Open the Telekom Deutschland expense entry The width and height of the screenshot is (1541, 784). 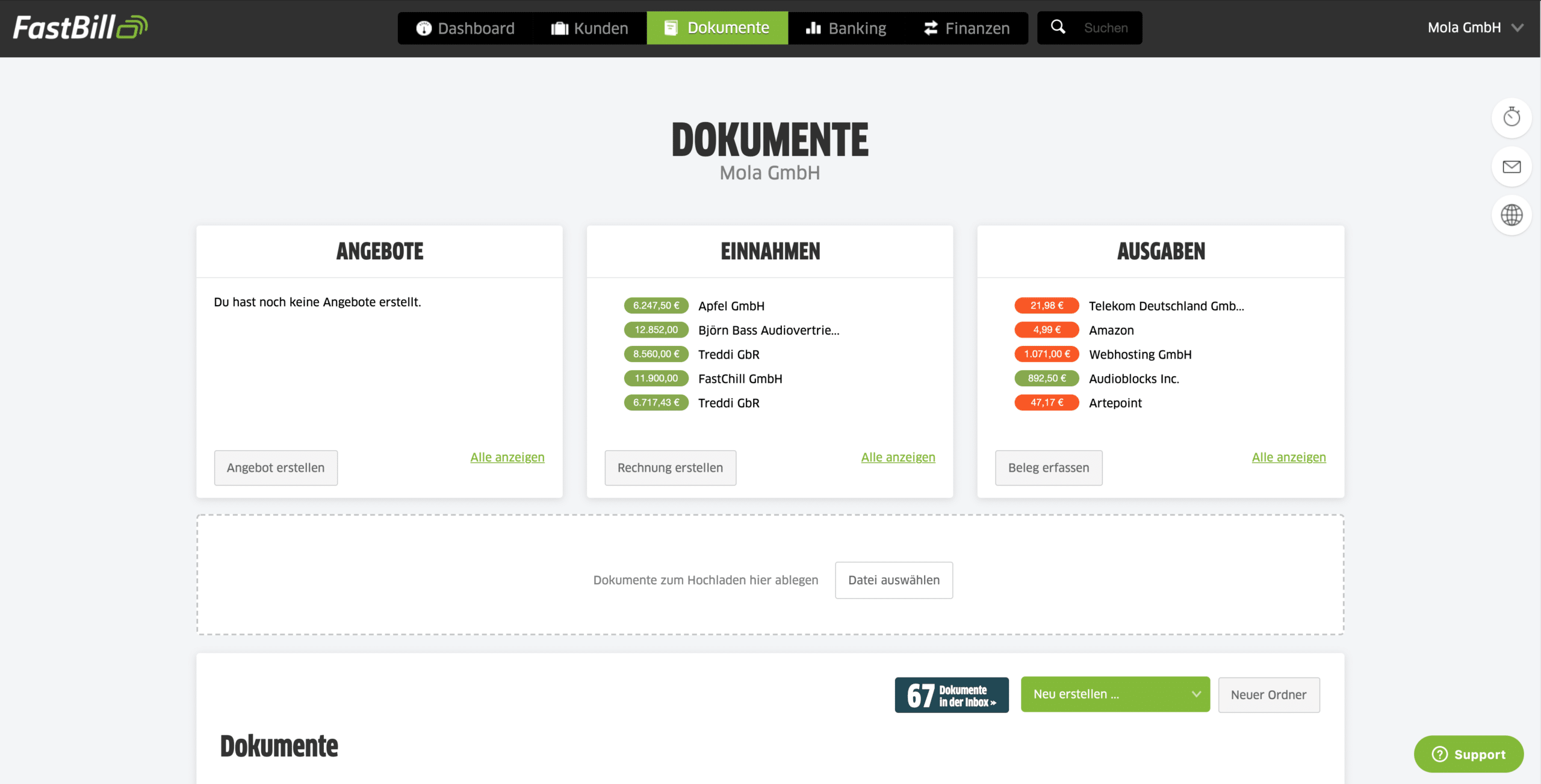(x=1167, y=306)
